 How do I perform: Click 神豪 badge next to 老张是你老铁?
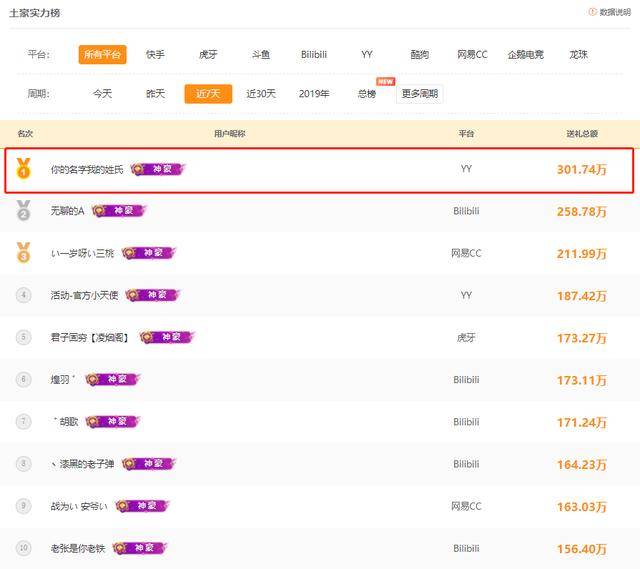click(140, 548)
